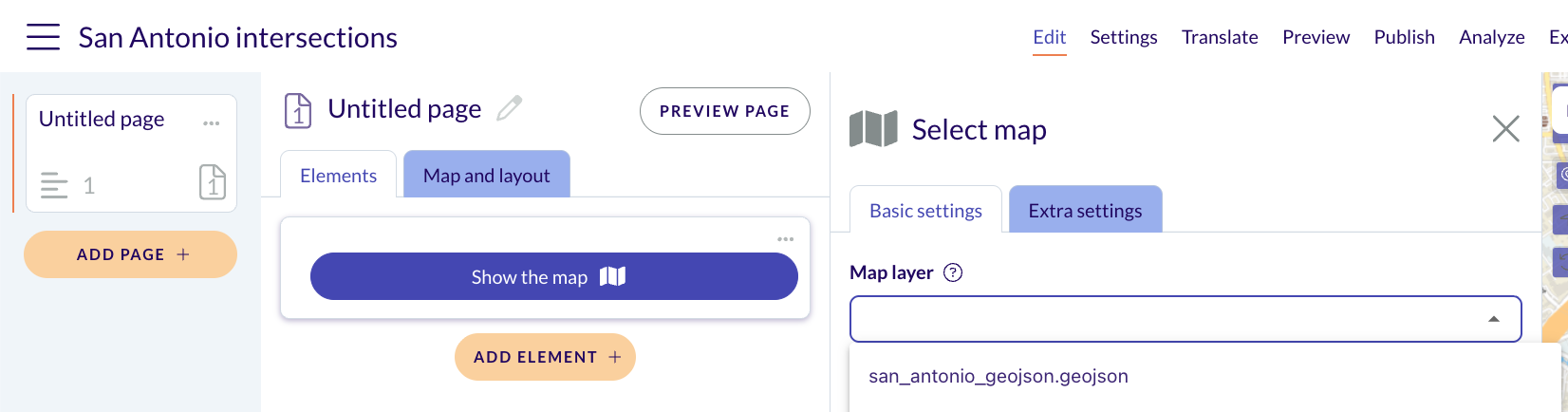Open options dots on Untitled page card
Viewport: 1568px width, 412px height.
(211, 123)
